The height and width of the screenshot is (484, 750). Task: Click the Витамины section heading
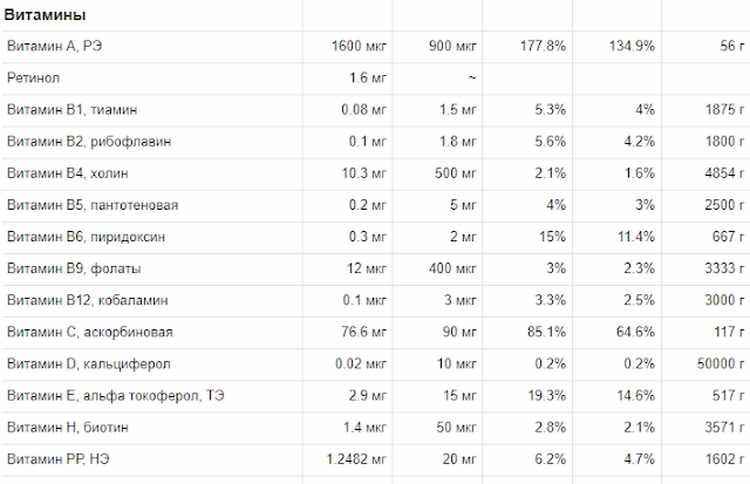coord(45,15)
